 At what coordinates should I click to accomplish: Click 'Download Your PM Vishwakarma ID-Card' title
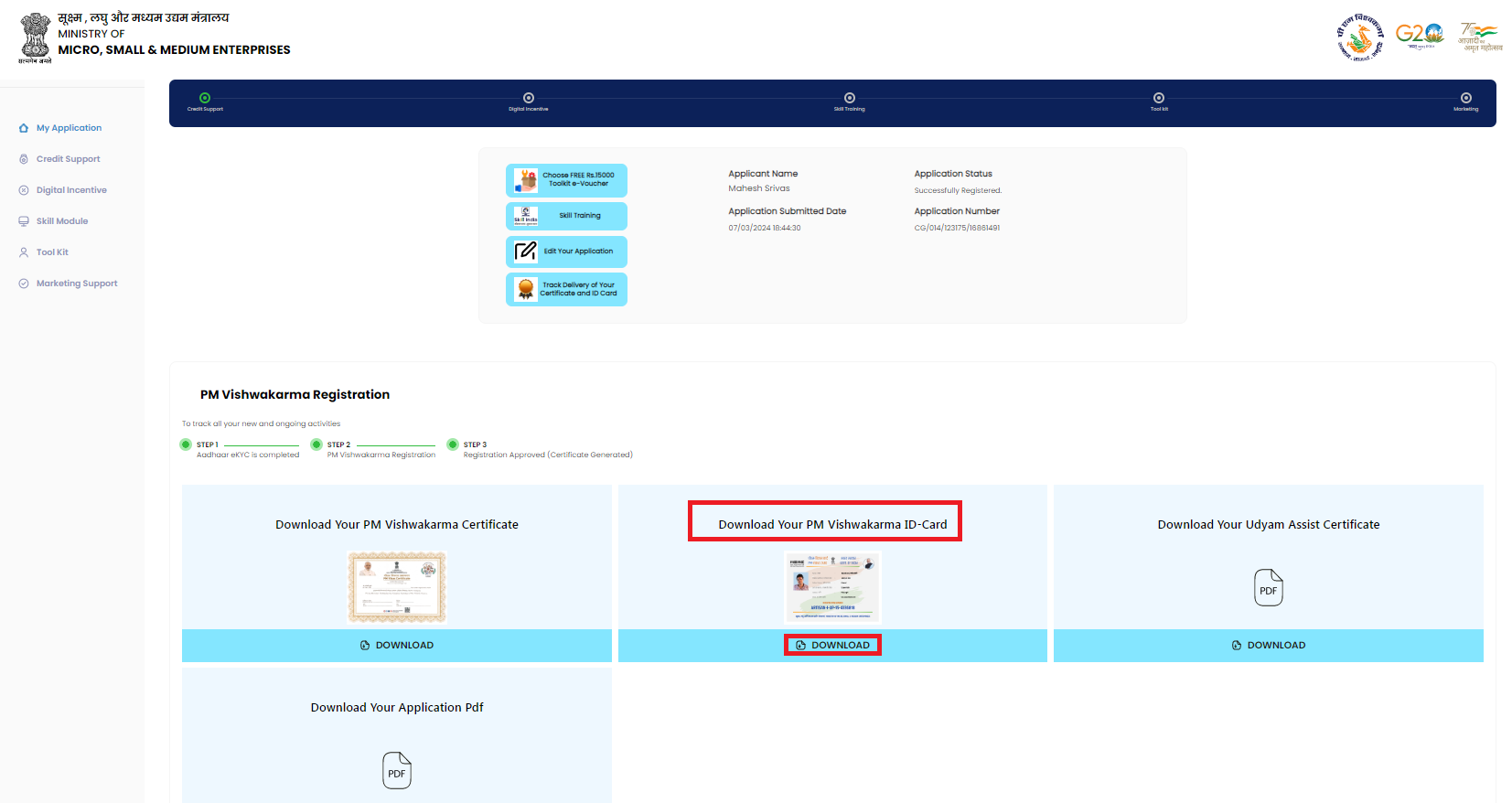point(832,524)
